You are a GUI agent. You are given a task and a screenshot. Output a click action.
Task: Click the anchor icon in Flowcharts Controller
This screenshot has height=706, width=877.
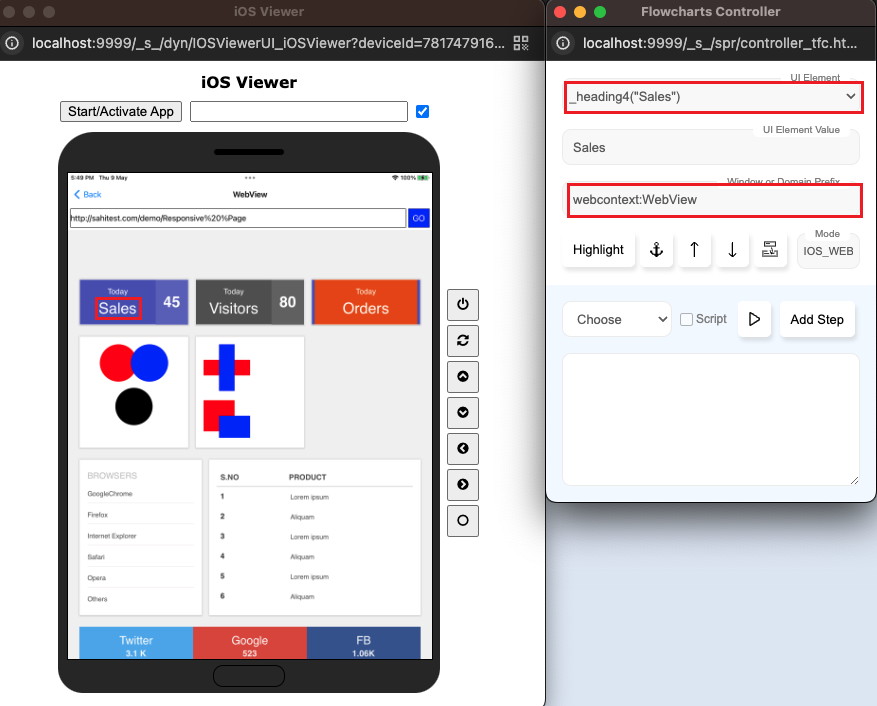(x=656, y=250)
